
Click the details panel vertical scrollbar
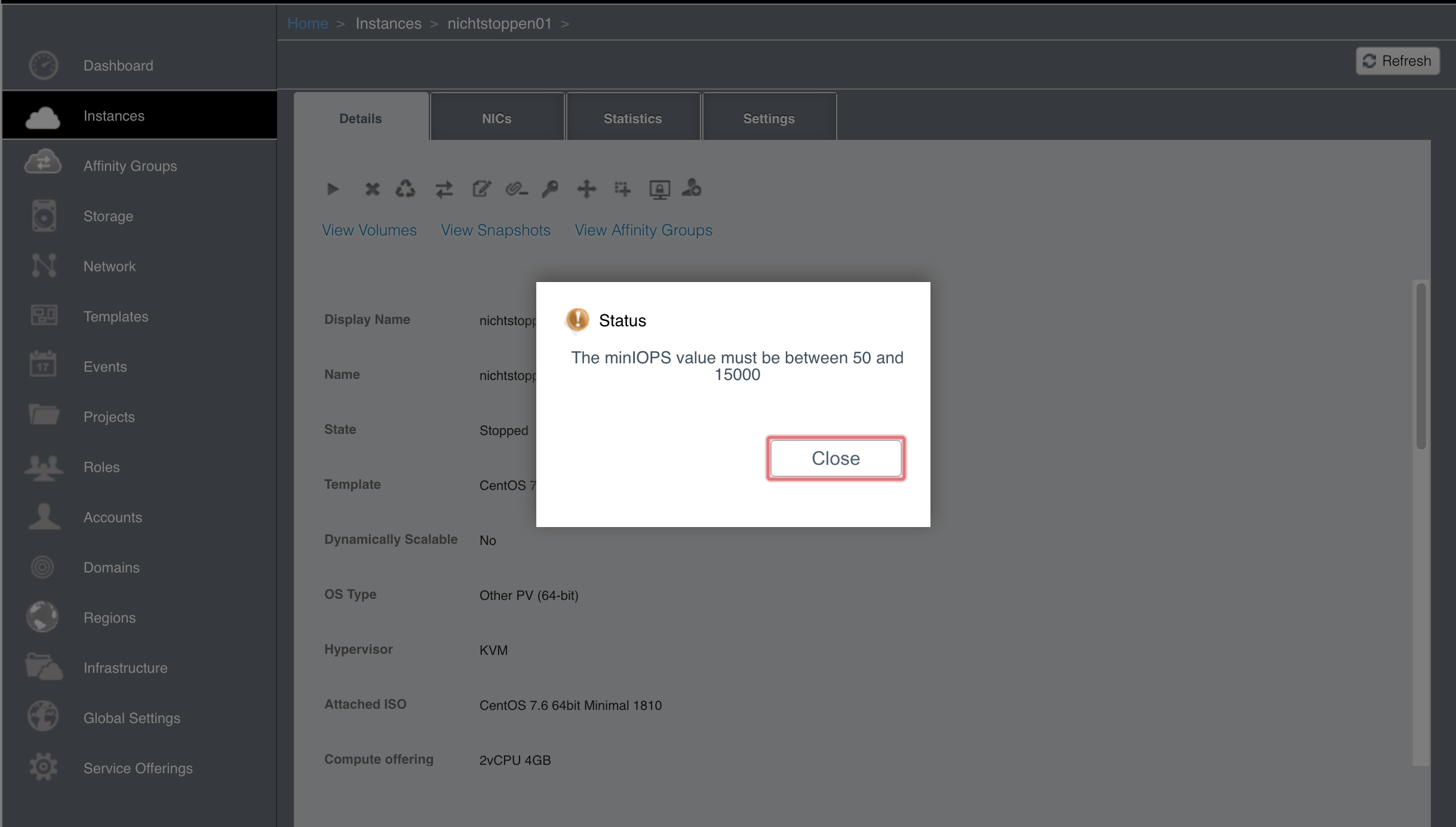click(x=1421, y=366)
